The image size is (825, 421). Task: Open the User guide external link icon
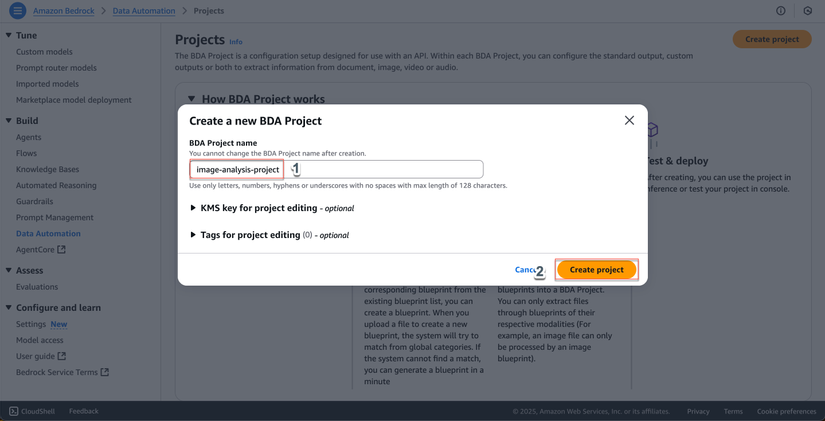[62, 356]
